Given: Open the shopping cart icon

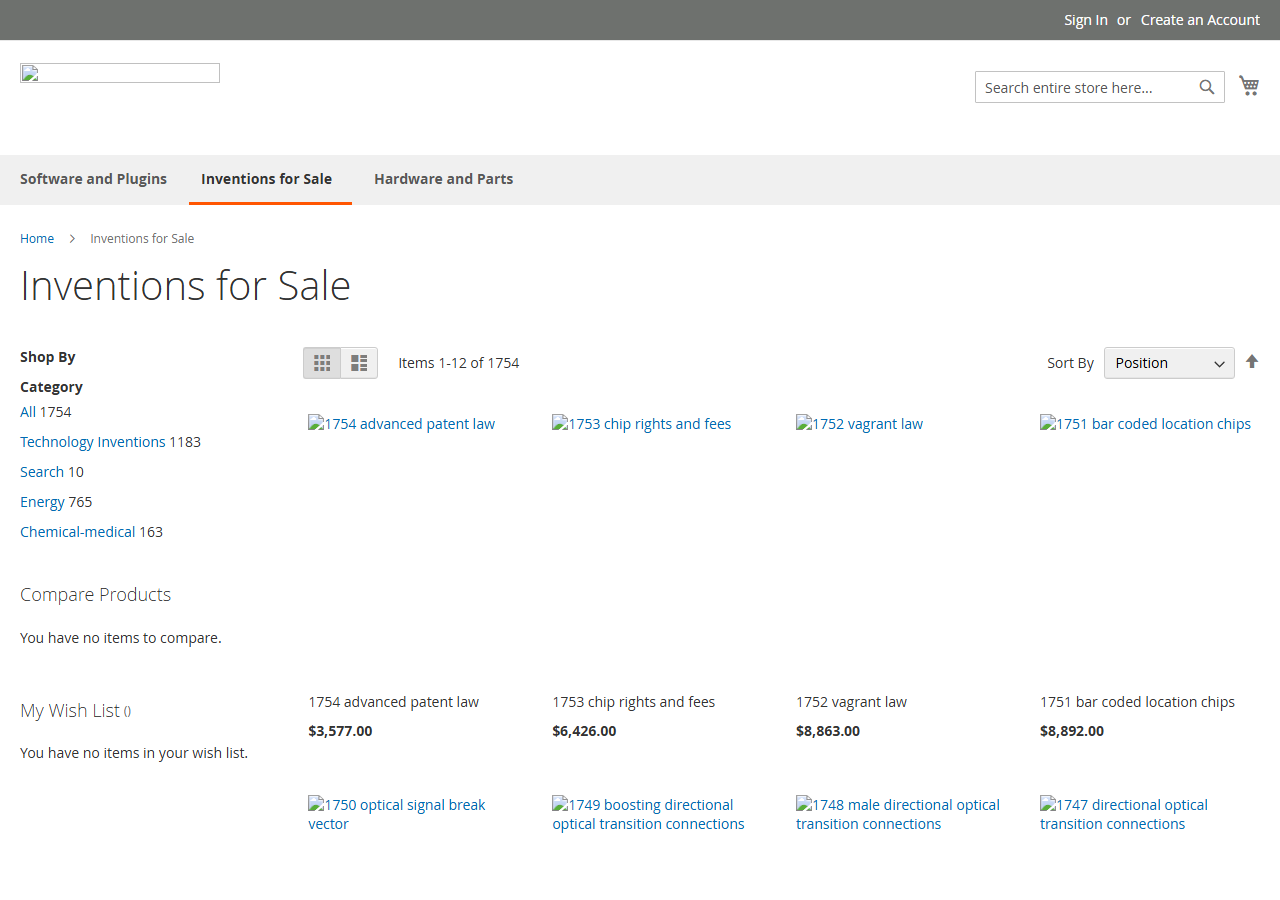Looking at the screenshot, I should 1249,86.
